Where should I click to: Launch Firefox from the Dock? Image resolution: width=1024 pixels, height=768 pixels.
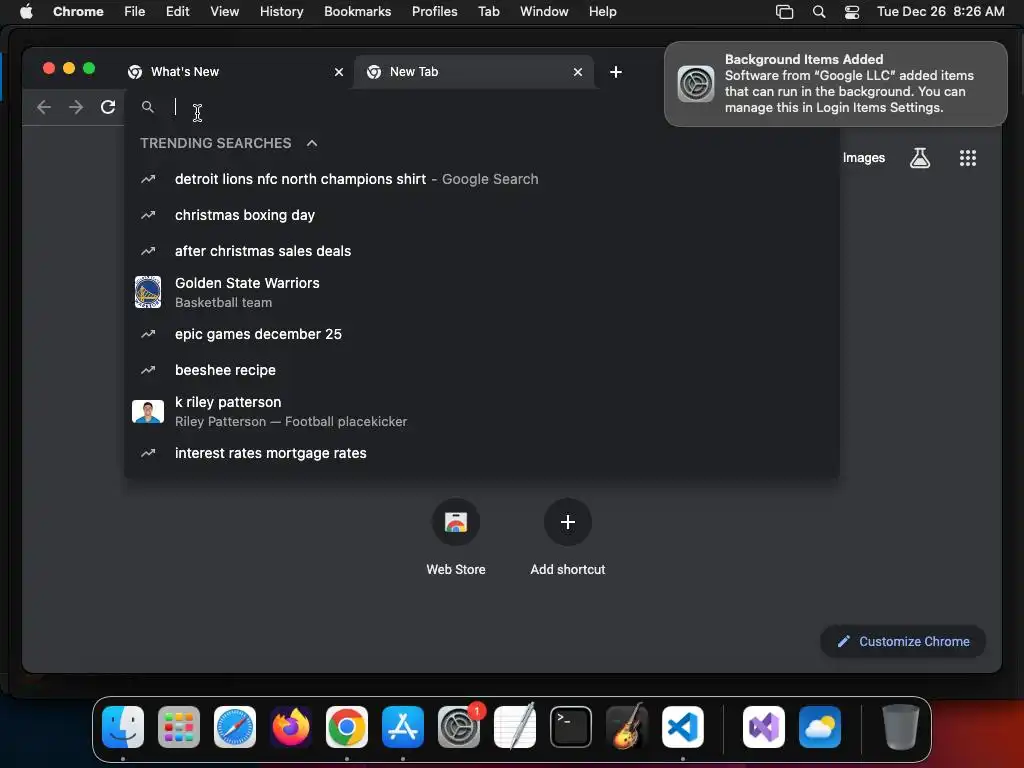point(291,727)
